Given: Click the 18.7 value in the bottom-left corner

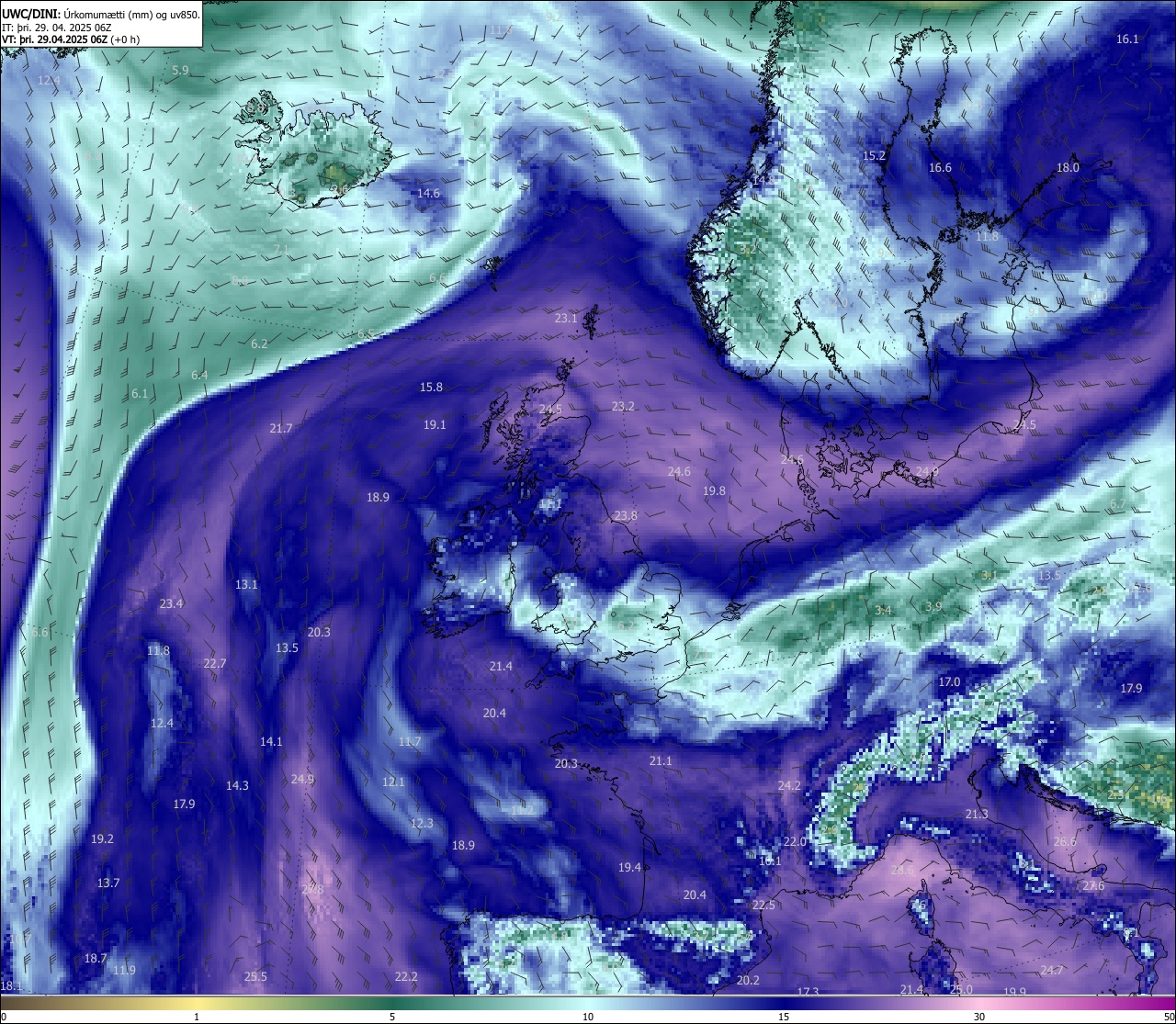Looking at the screenshot, I should 96,959.
